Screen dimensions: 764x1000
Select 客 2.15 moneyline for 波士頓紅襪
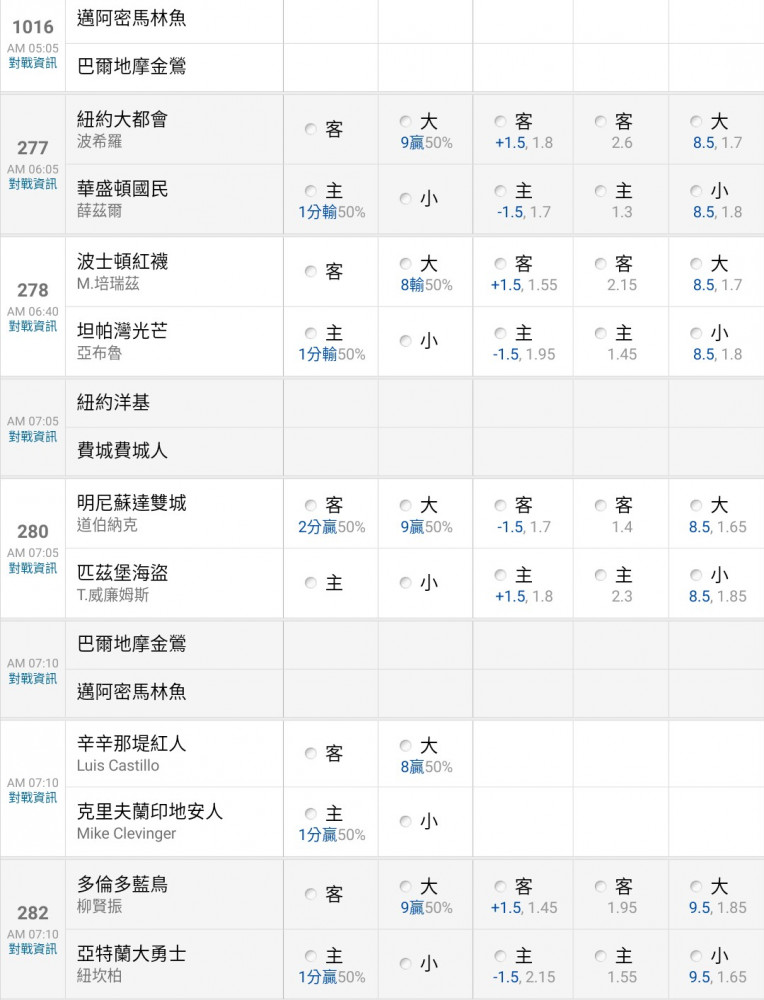click(x=600, y=263)
